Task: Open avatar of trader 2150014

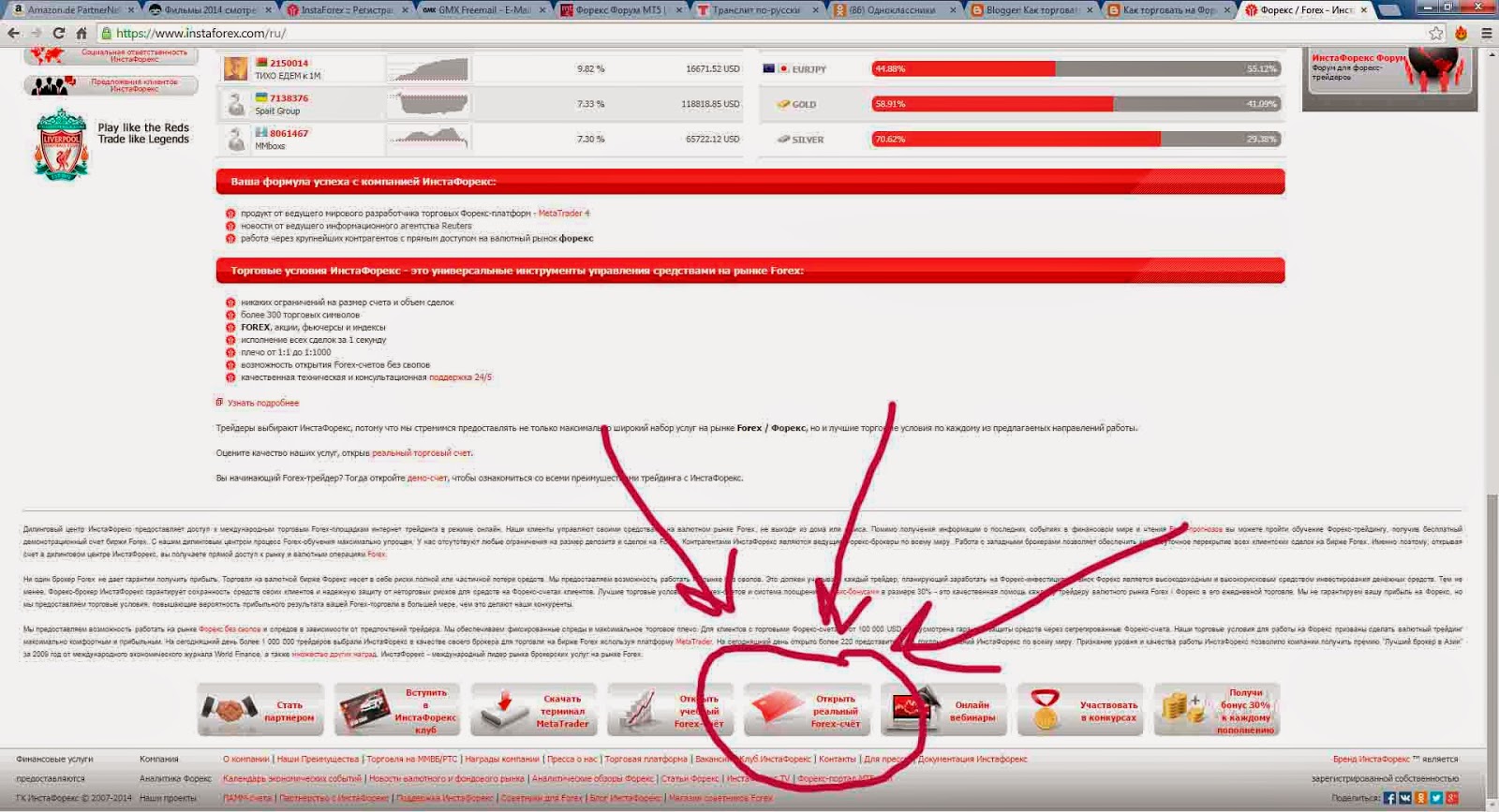Action: [x=235, y=68]
